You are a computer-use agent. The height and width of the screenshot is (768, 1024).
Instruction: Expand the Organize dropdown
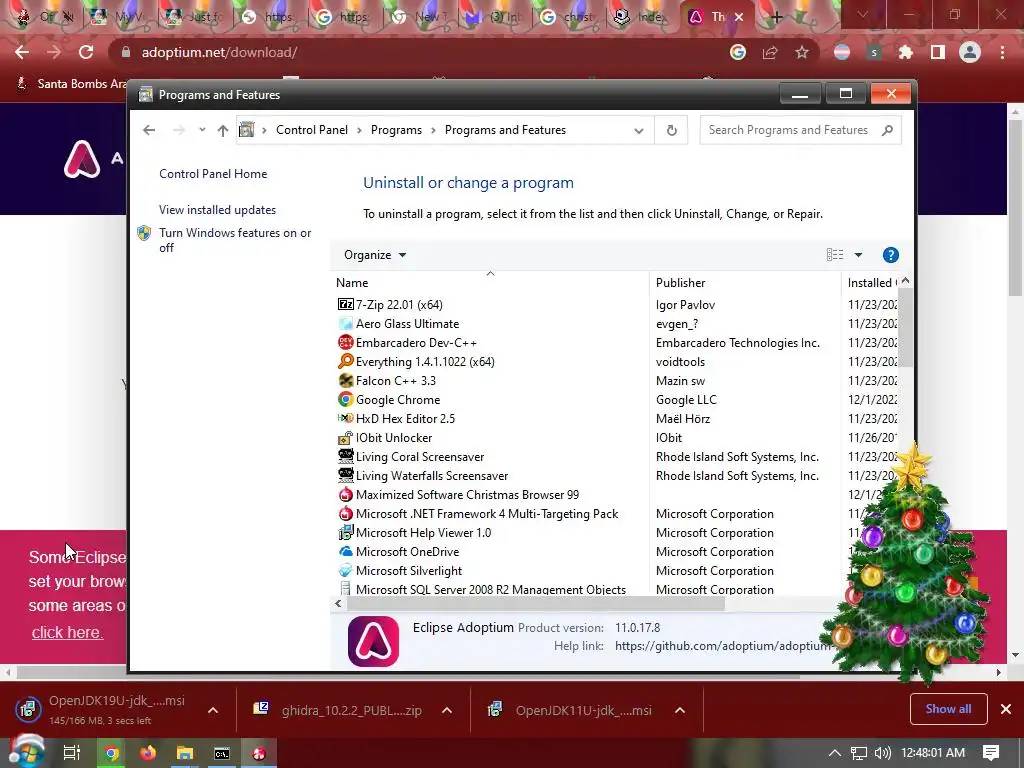tap(375, 255)
